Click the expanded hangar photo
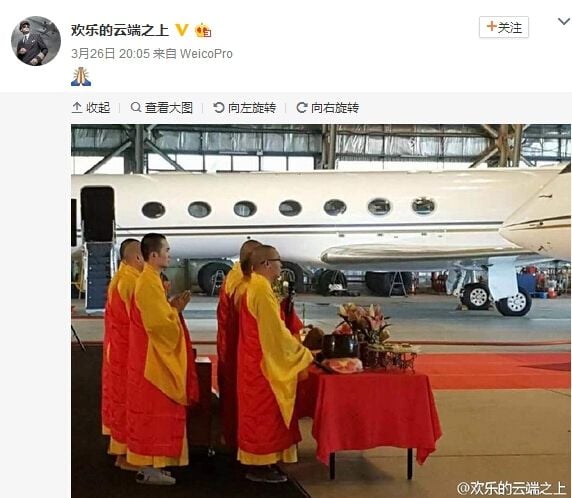This screenshot has width=572, height=498. pos(321,311)
